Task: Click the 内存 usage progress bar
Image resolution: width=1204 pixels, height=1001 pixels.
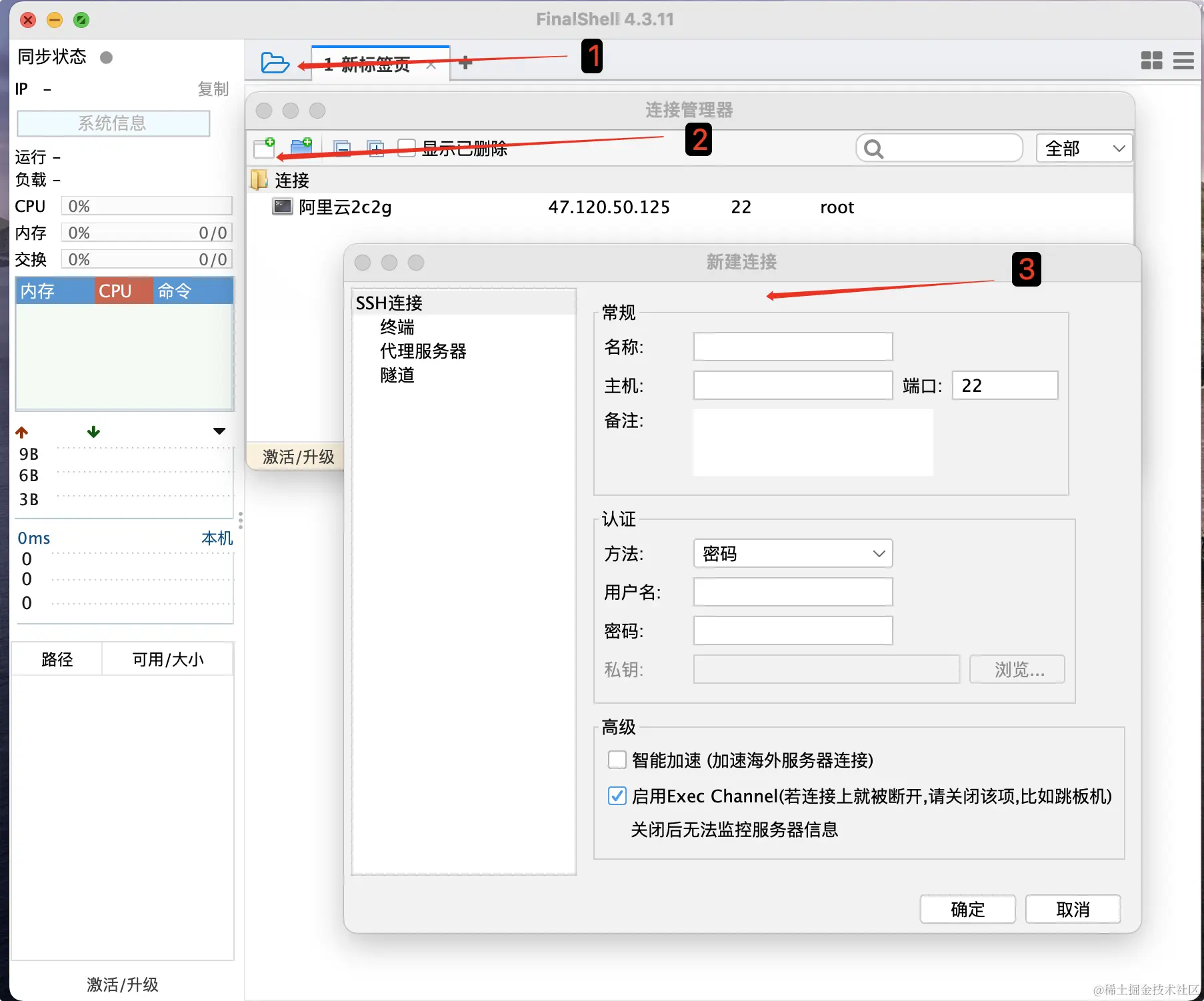Action: click(x=147, y=233)
